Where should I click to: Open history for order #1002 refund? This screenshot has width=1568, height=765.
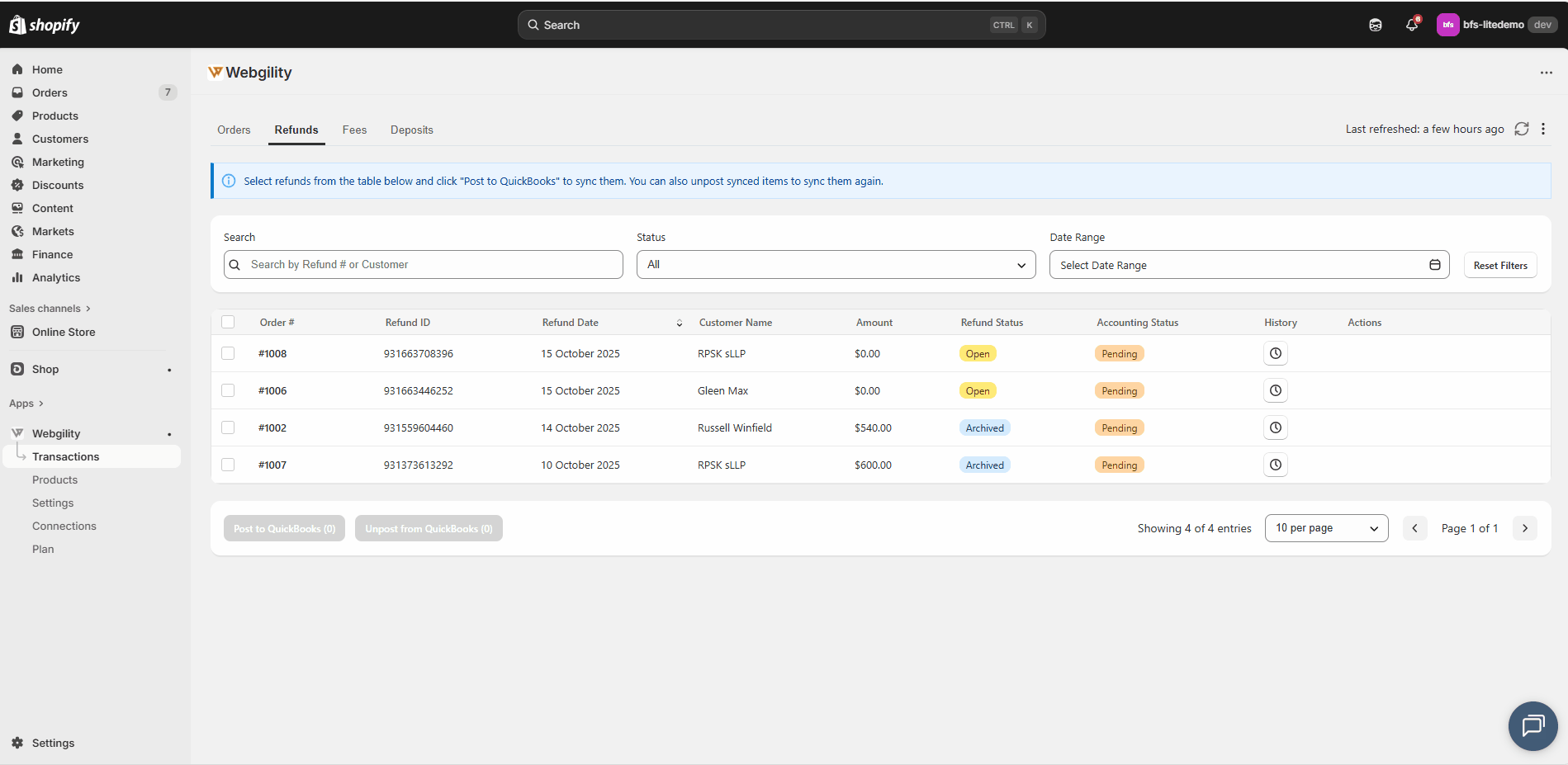[1275, 427]
